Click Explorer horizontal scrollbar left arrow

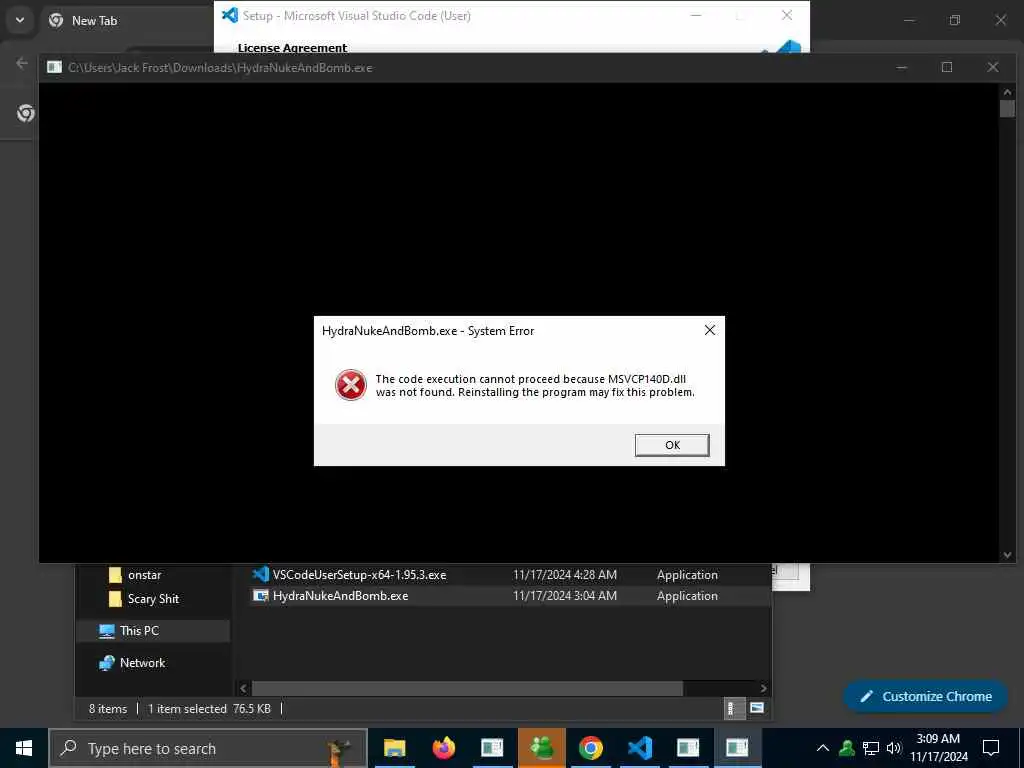click(244, 688)
